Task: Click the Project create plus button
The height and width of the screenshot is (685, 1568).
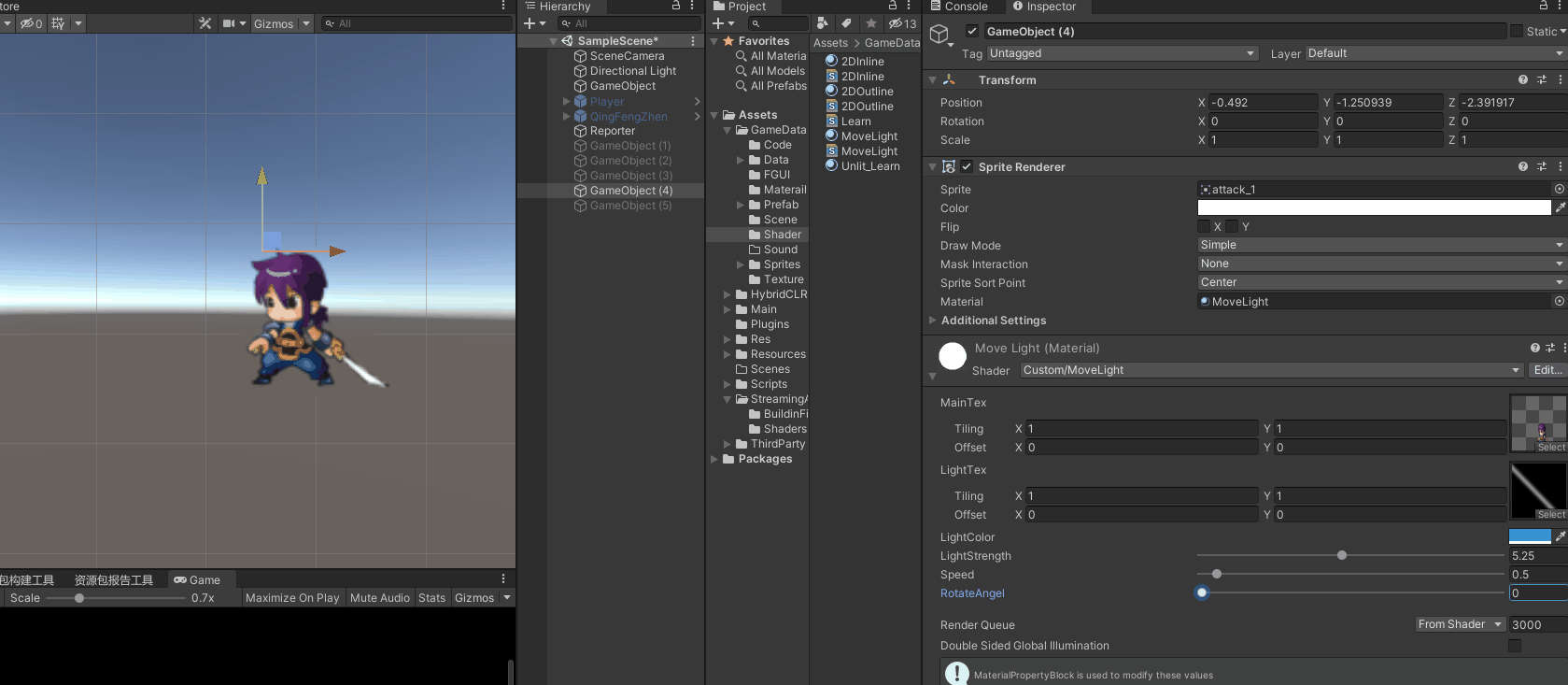Action: pos(718,23)
